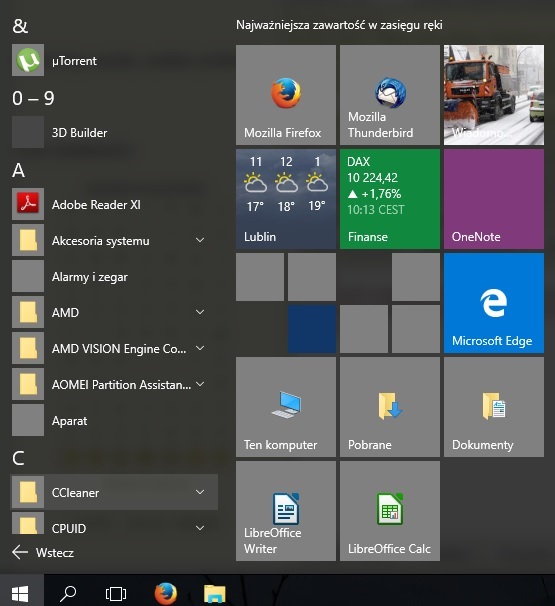Click the 'C' section header

pyautogui.click(x=18, y=458)
